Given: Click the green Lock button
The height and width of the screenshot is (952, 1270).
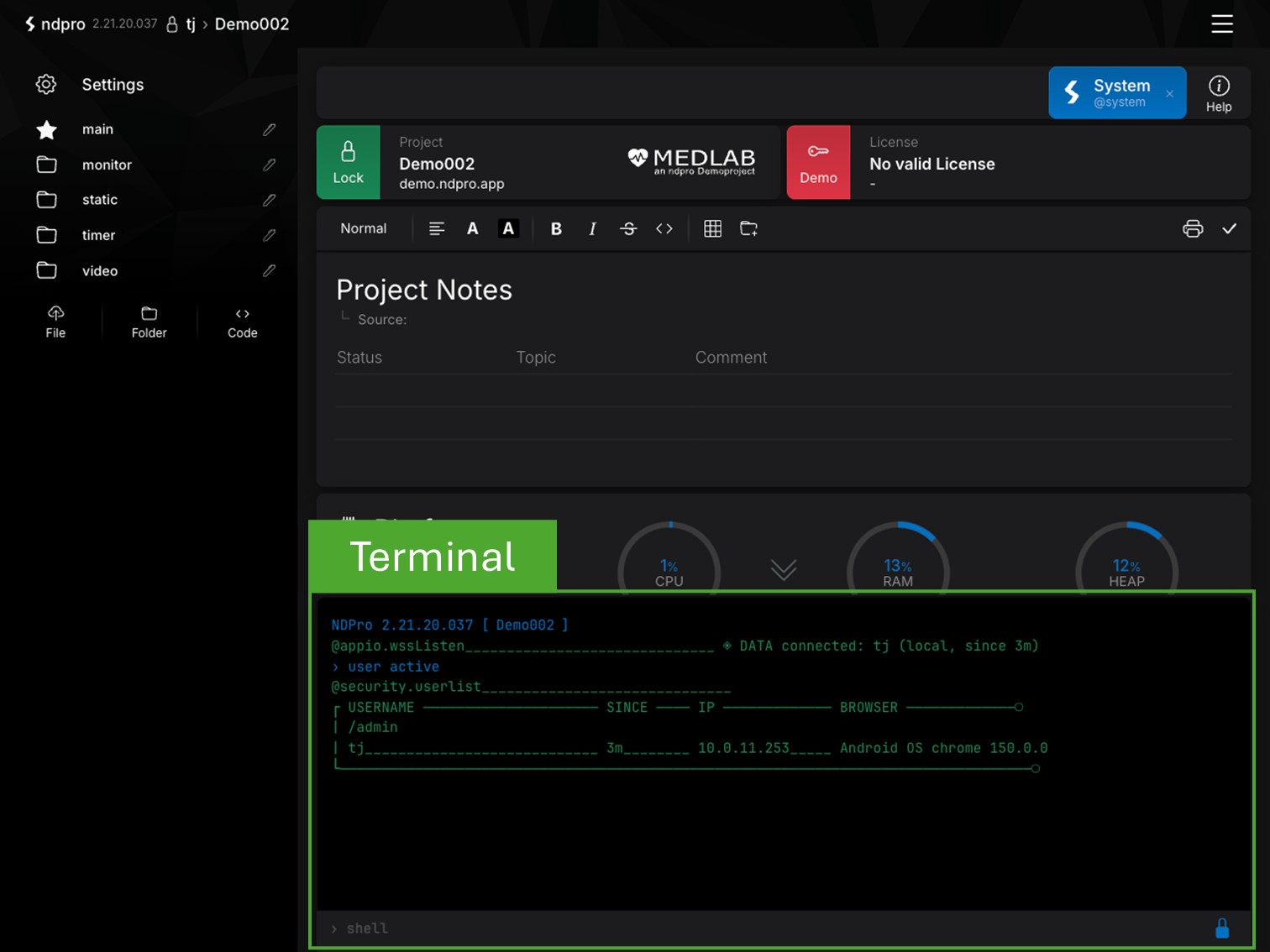Looking at the screenshot, I should tap(349, 163).
